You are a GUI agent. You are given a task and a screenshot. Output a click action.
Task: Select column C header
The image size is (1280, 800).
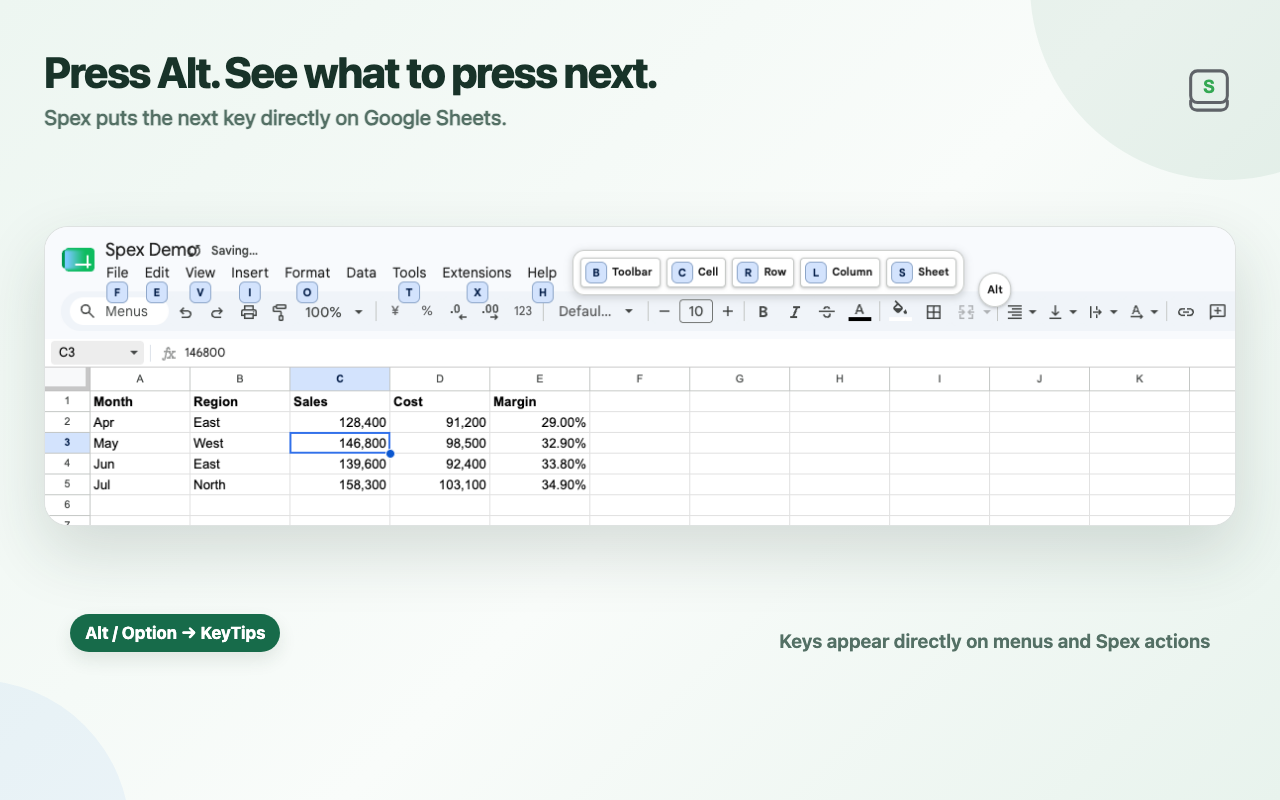pos(340,379)
